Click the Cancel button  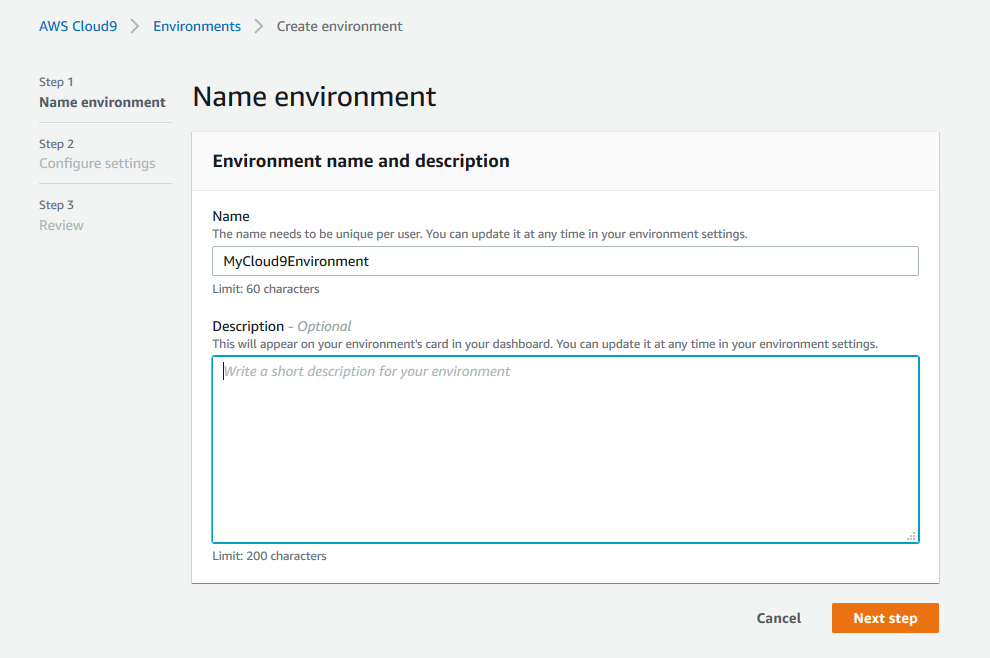click(778, 618)
